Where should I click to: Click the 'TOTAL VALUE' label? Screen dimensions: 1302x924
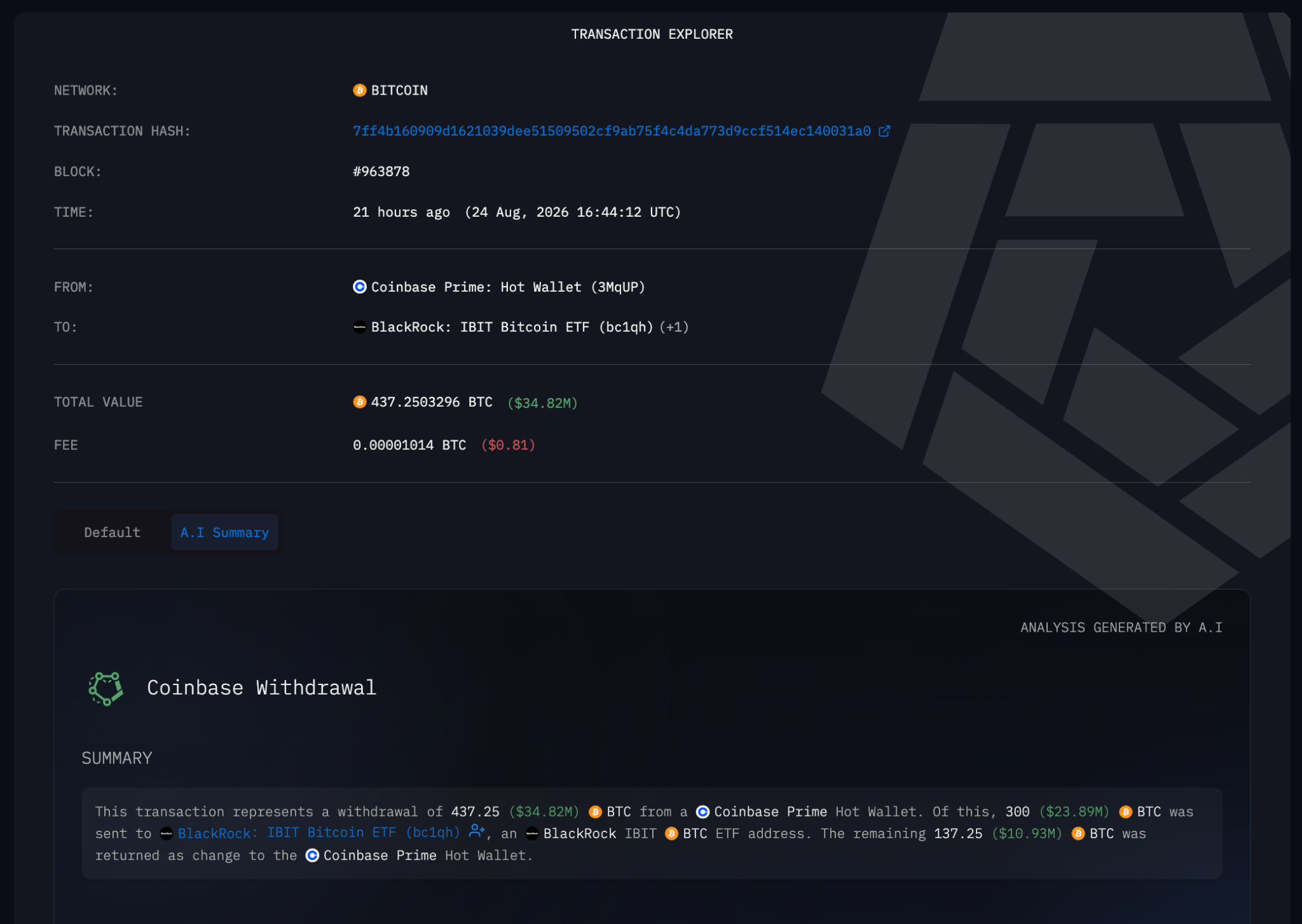click(99, 402)
